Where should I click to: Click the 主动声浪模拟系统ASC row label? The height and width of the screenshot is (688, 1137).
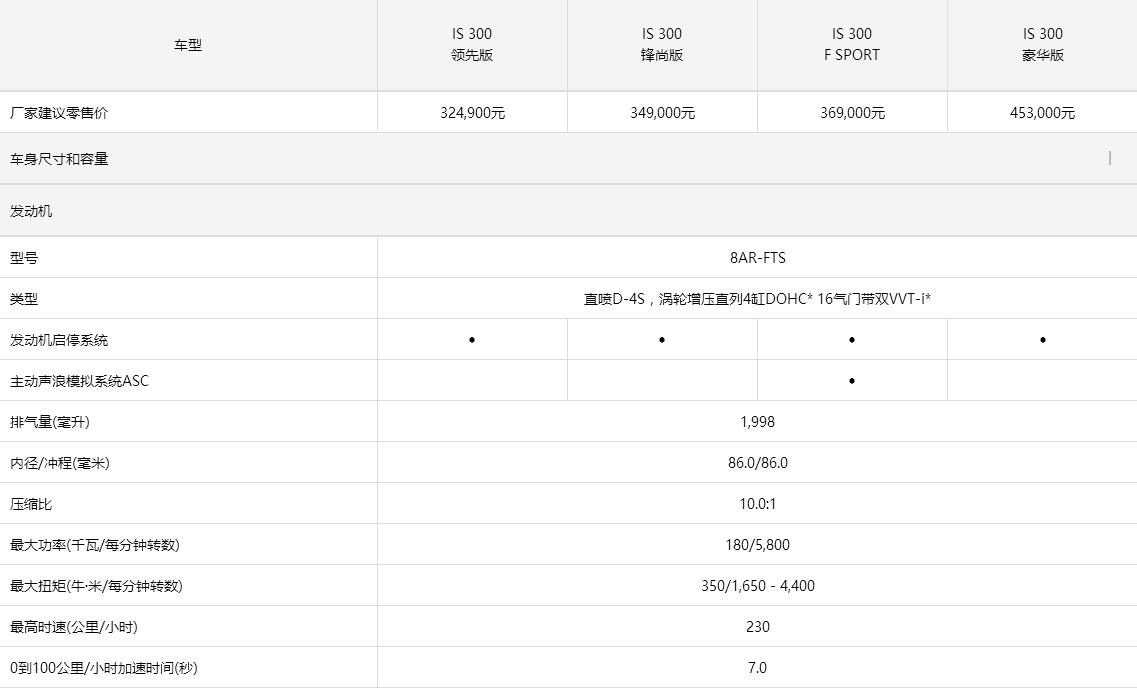[x=79, y=381]
